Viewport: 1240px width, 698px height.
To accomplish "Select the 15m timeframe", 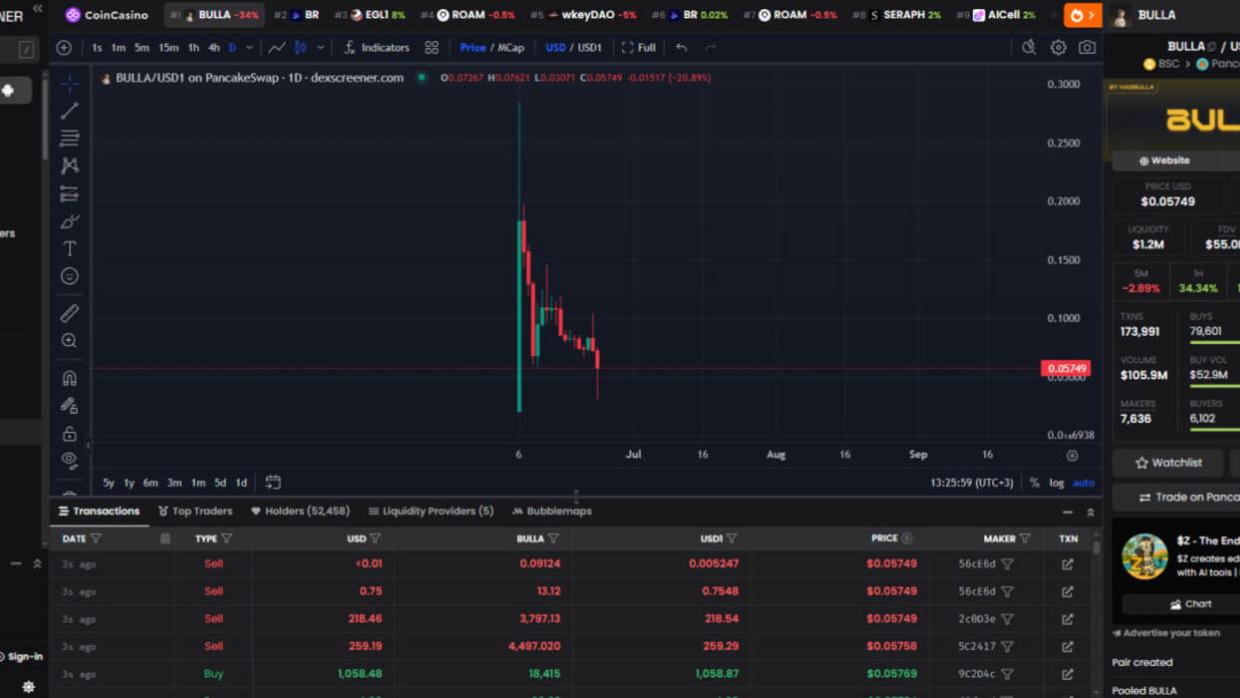I will click(168, 47).
